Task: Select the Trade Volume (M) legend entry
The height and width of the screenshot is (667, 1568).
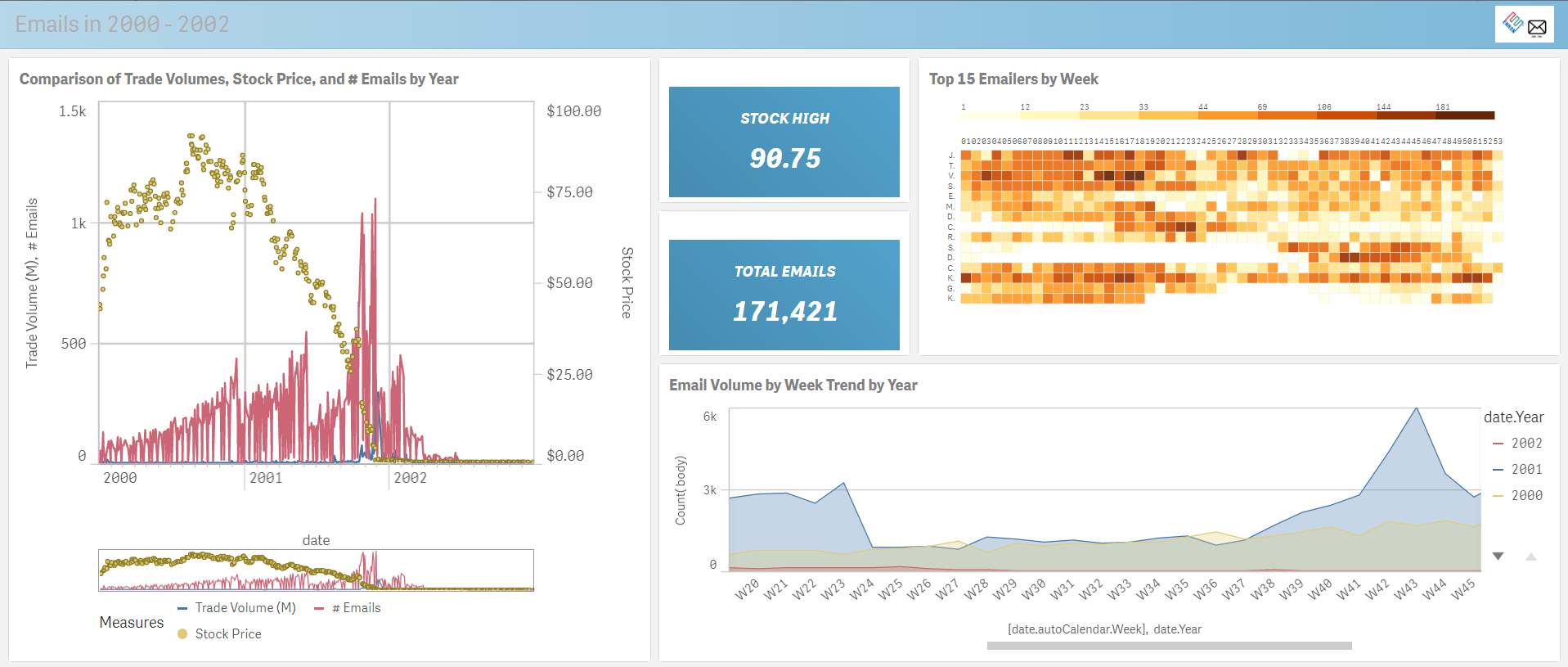Action: click(237, 607)
